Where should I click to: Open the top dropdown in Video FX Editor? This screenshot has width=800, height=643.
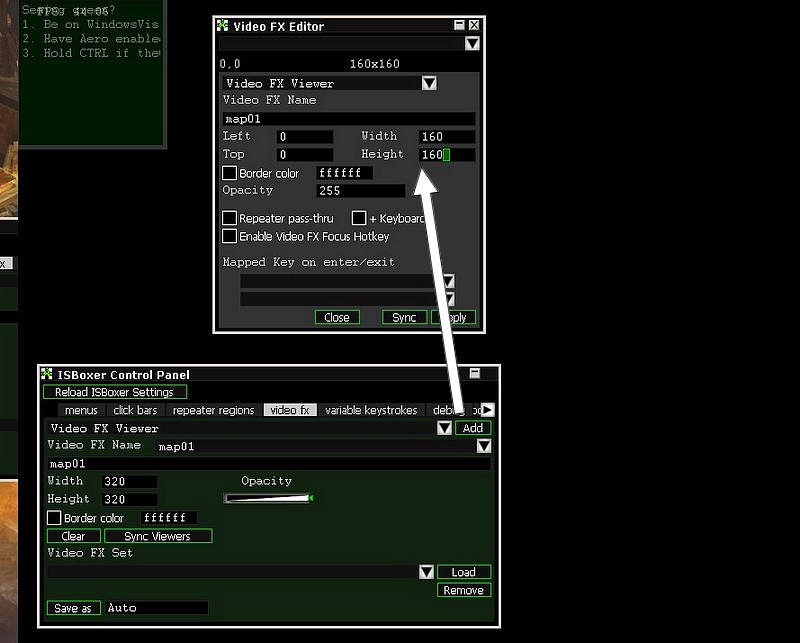pos(472,43)
